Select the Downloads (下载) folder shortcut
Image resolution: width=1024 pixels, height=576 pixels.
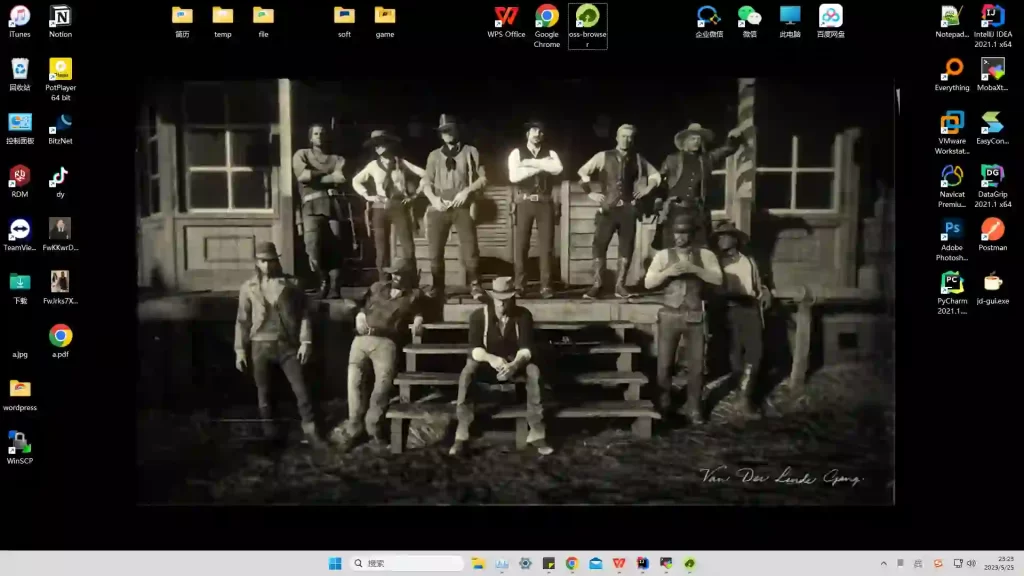(x=20, y=289)
